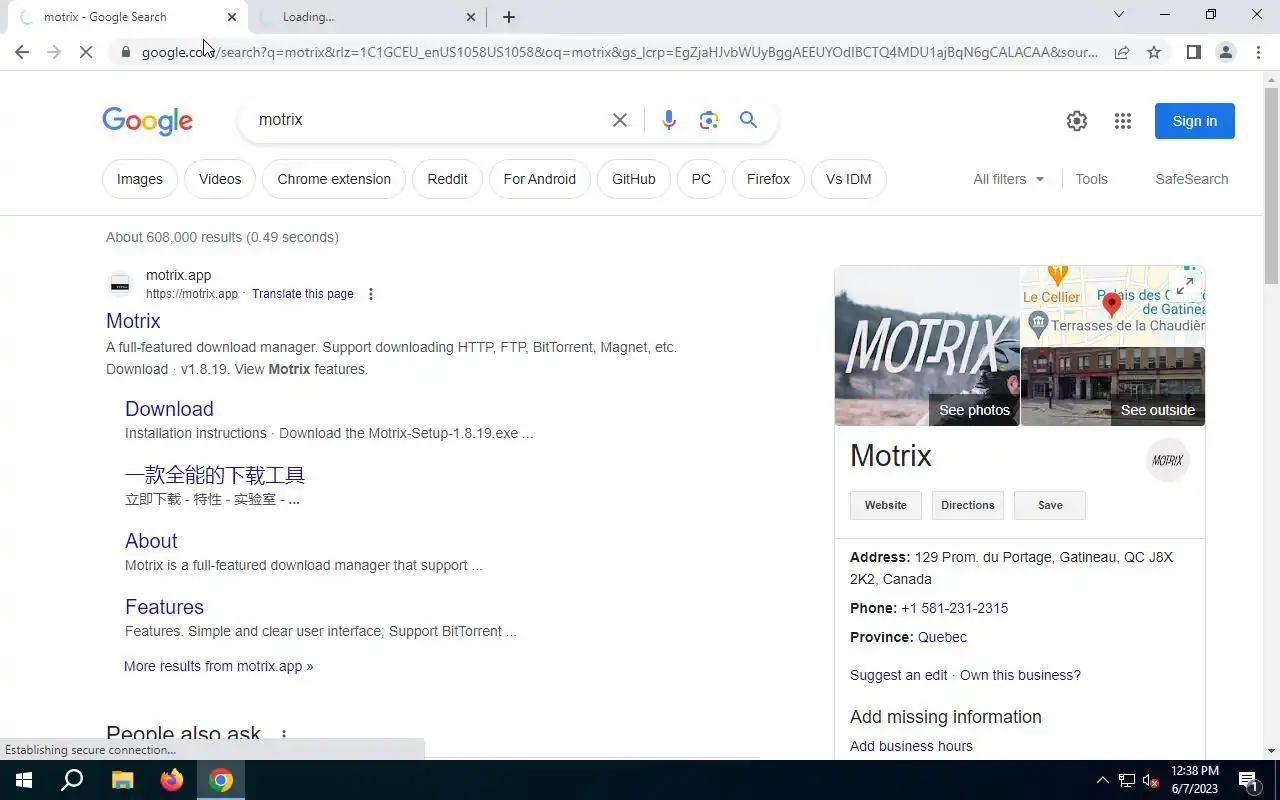Click the Sign in button
Viewport: 1280px width, 800px height.
pyautogui.click(x=1195, y=121)
